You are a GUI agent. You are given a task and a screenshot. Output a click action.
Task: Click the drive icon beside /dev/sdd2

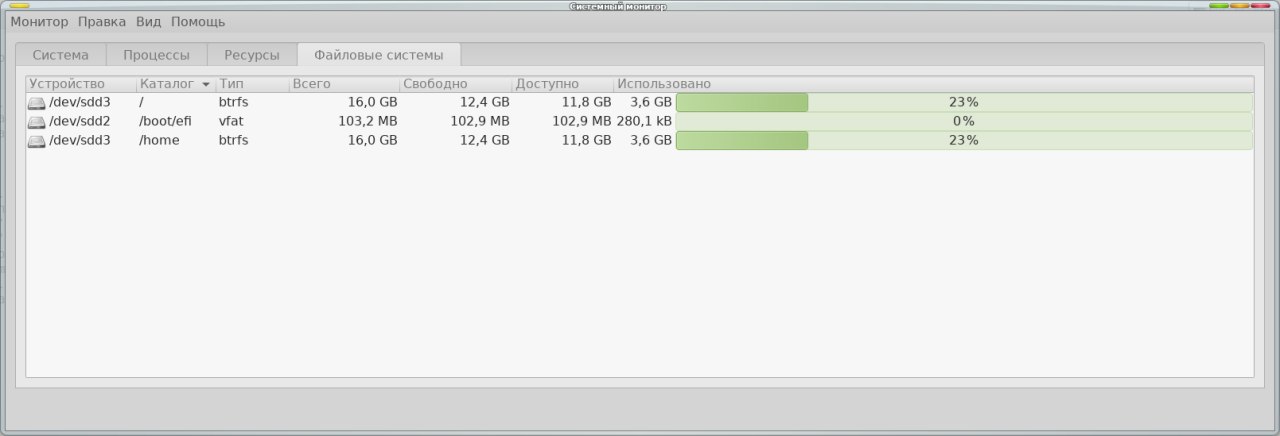pos(36,122)
